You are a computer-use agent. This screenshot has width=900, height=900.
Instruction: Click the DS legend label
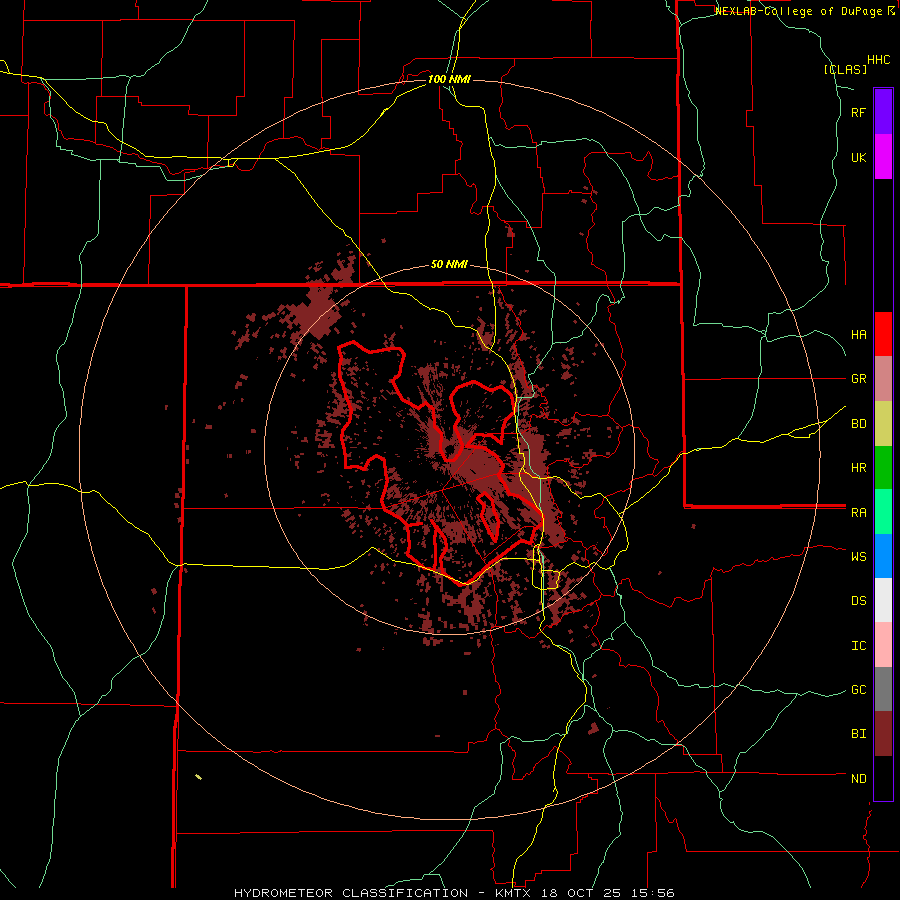[858, 600]
